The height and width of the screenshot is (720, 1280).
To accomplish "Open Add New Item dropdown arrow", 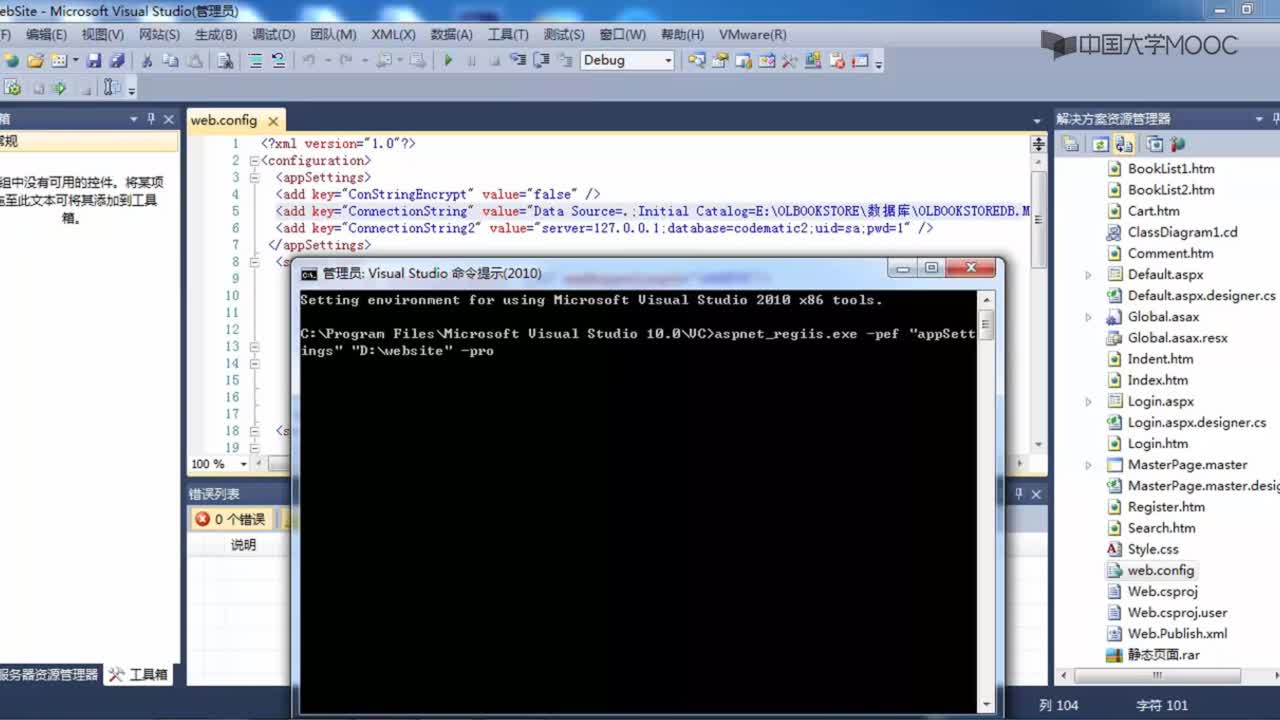I will pos(75,61).
